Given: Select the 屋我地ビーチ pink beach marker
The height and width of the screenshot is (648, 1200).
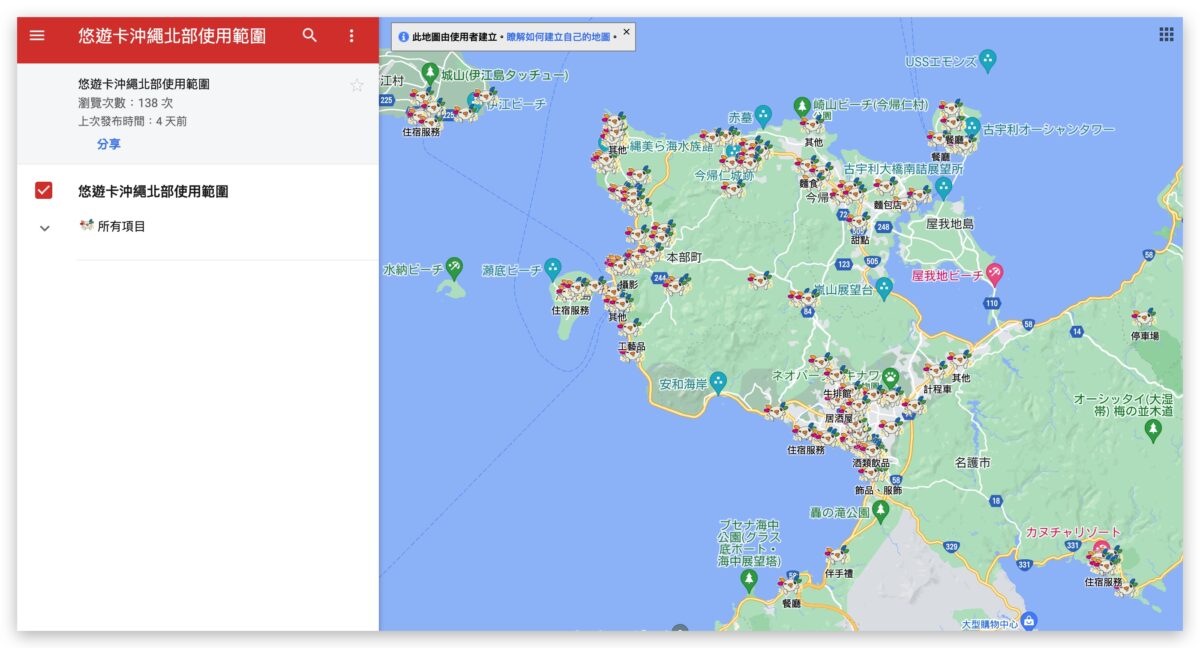Looking at the screenshot, I should [x=994, y=274].
